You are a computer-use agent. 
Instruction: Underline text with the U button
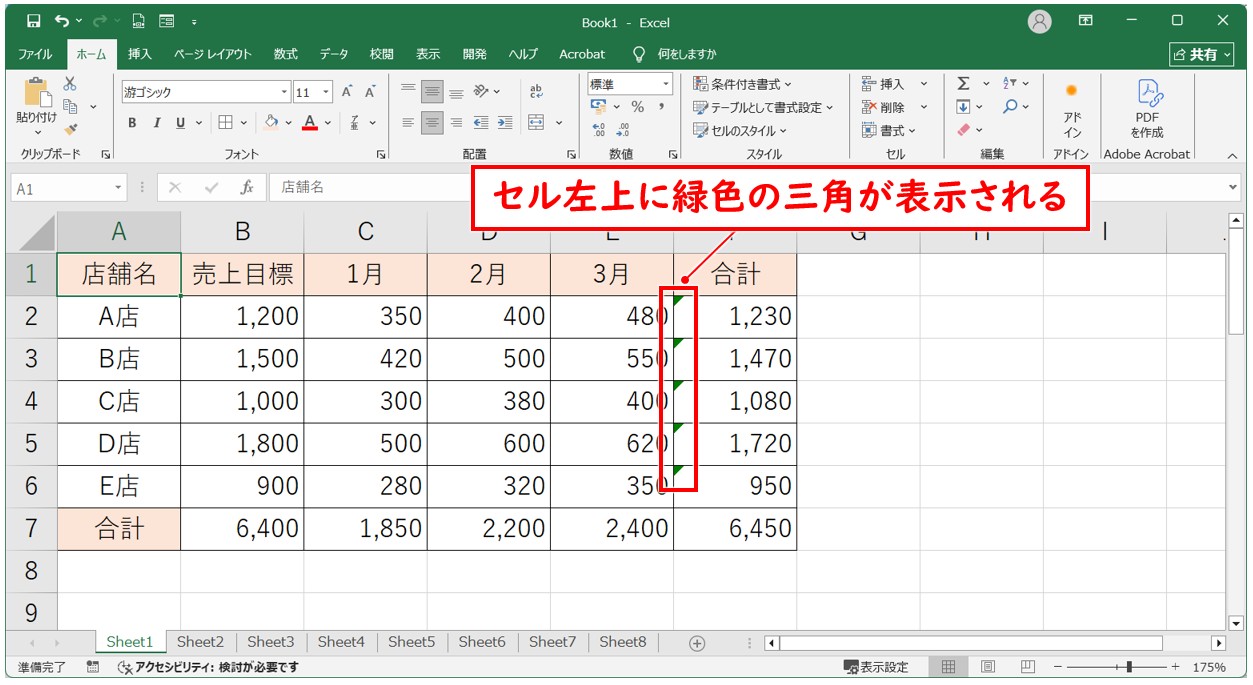click(181, 123)
